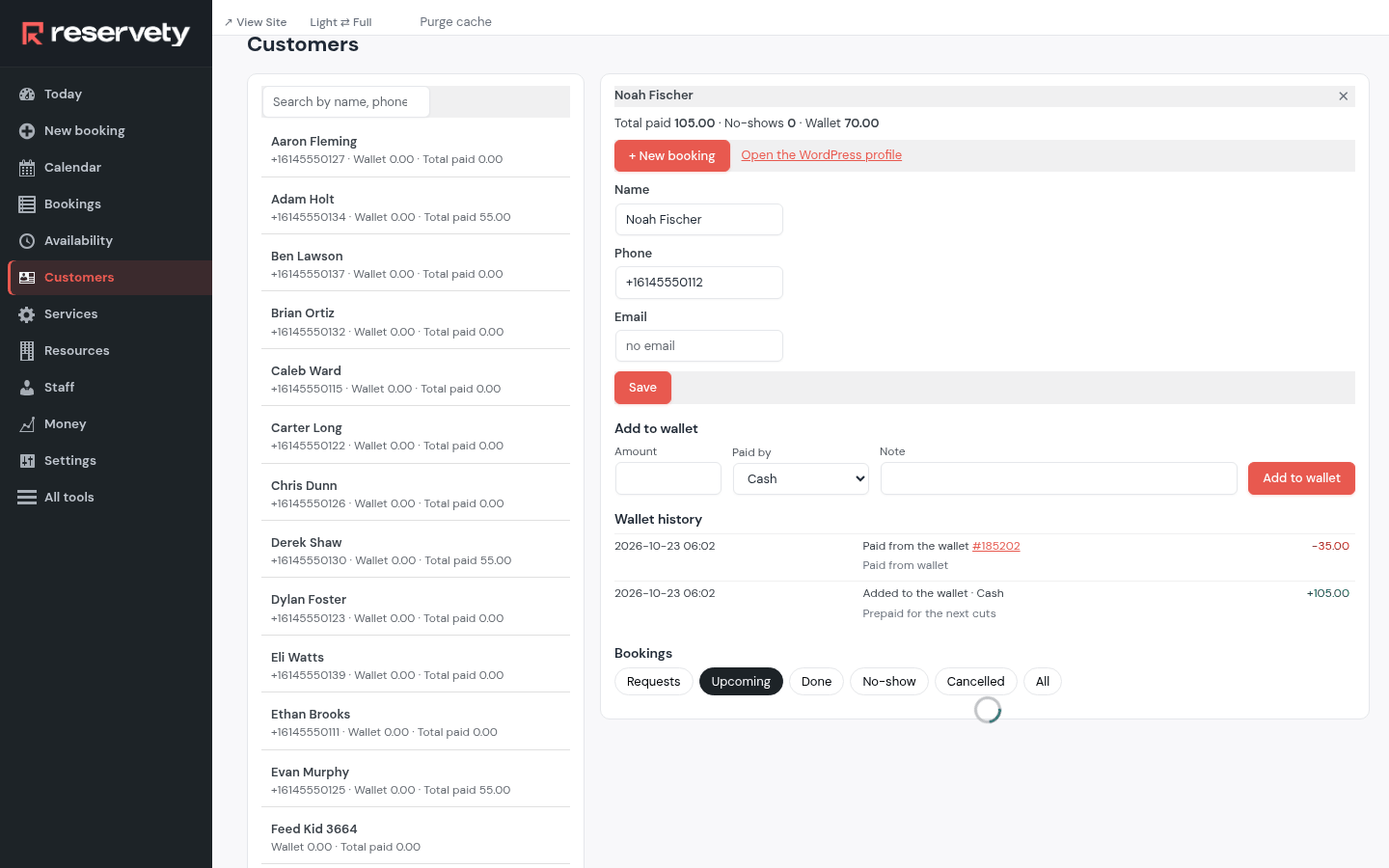Screen dimensions: 1389x868
Task: Show only No-show bookings
Action: 888,682
